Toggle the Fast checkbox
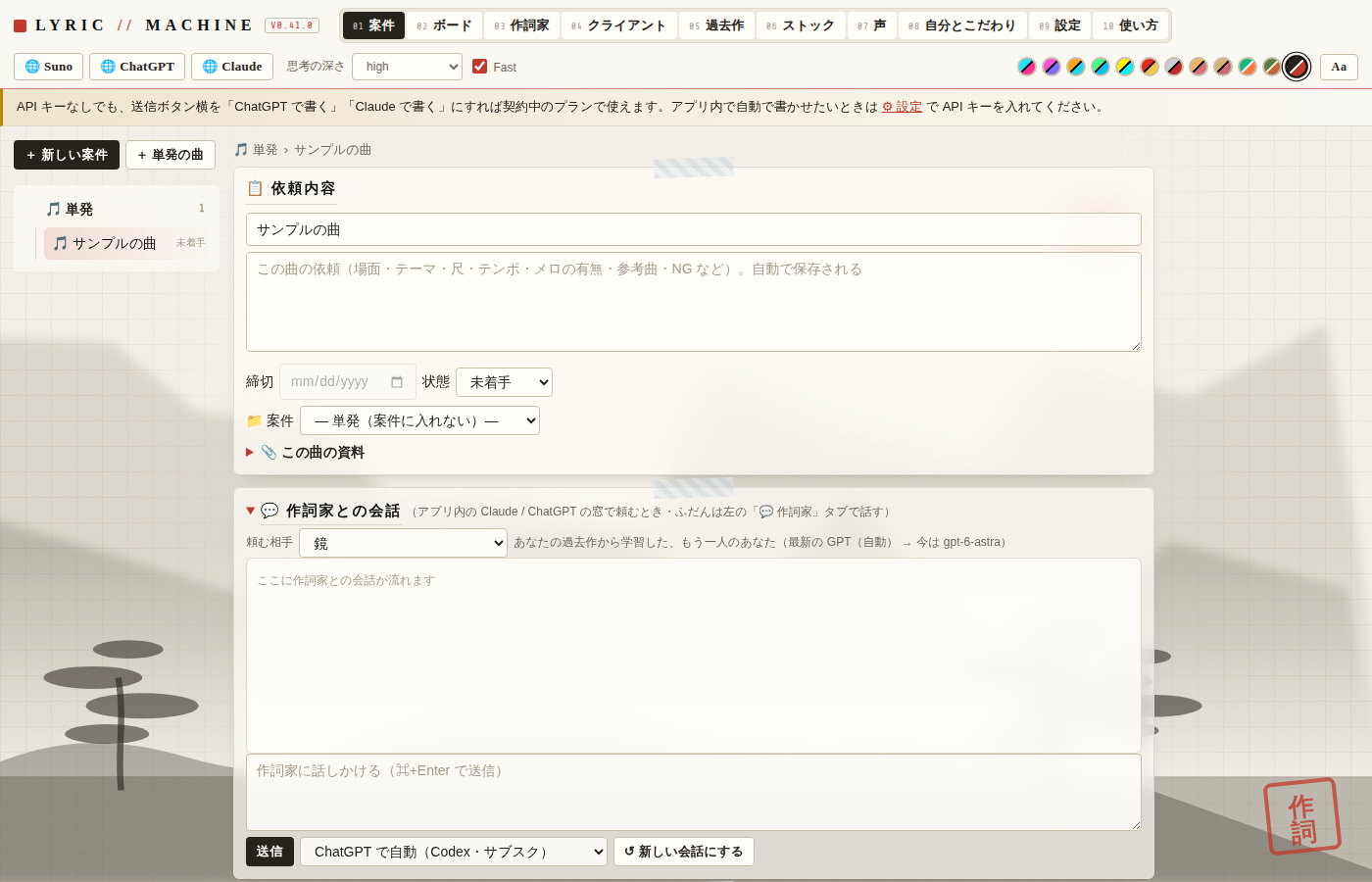This screenshot has height=882, width=1372. point(480,67)
